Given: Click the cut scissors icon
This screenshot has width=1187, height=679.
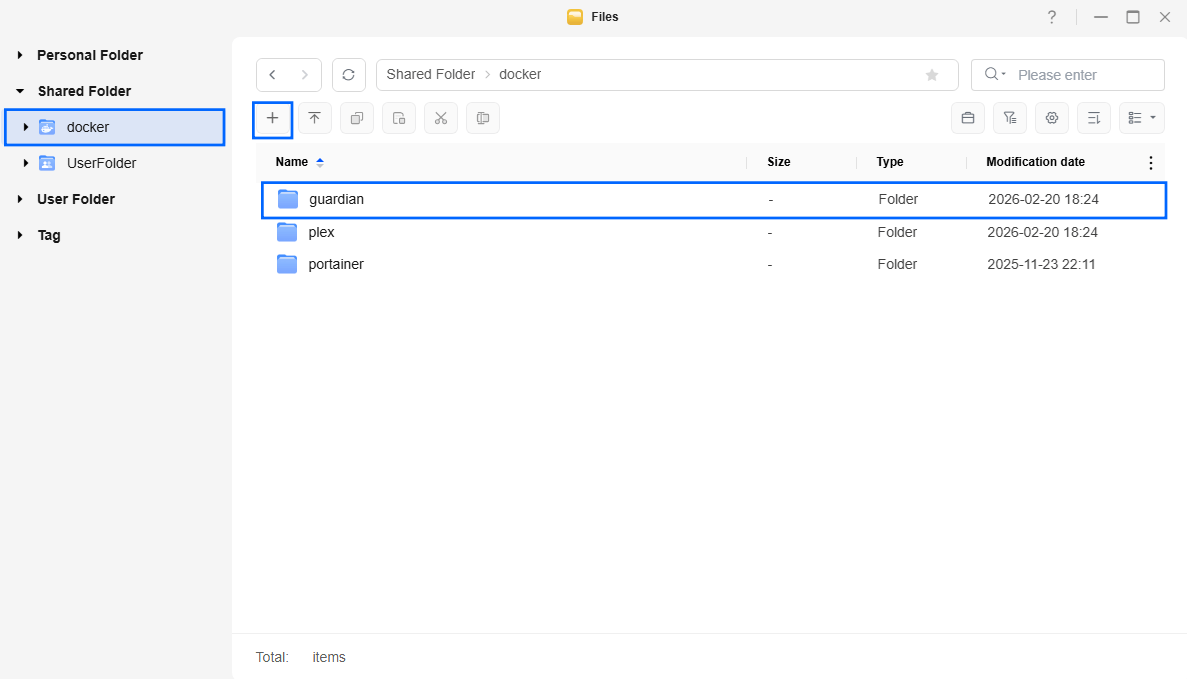Looking at the screenshot, I should (440, 118).
